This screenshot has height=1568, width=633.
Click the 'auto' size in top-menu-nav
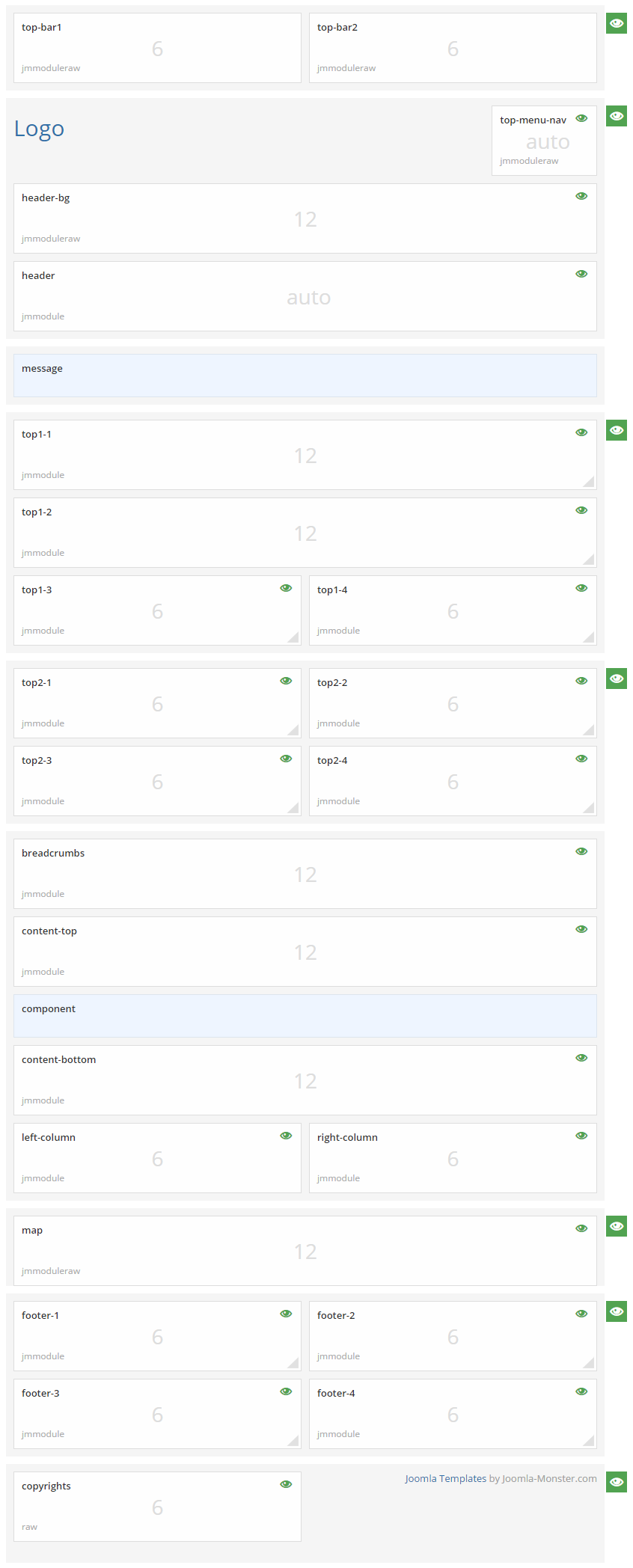548,142
